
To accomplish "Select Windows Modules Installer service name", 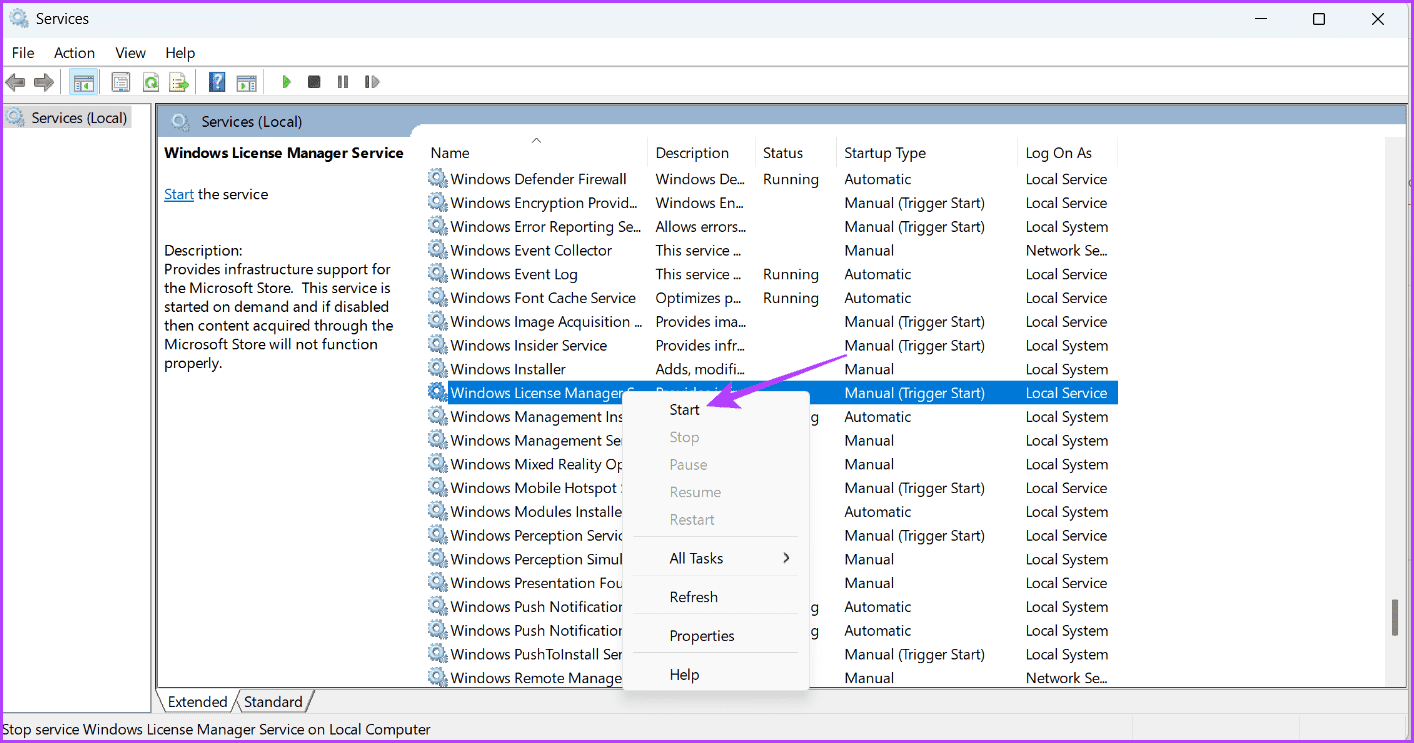I will tap(536, 512).
